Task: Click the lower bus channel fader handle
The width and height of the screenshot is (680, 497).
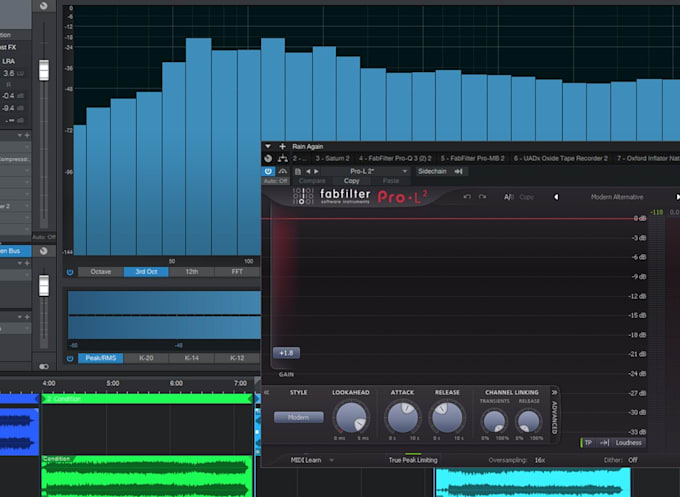Action: click(x=44, y=286)
